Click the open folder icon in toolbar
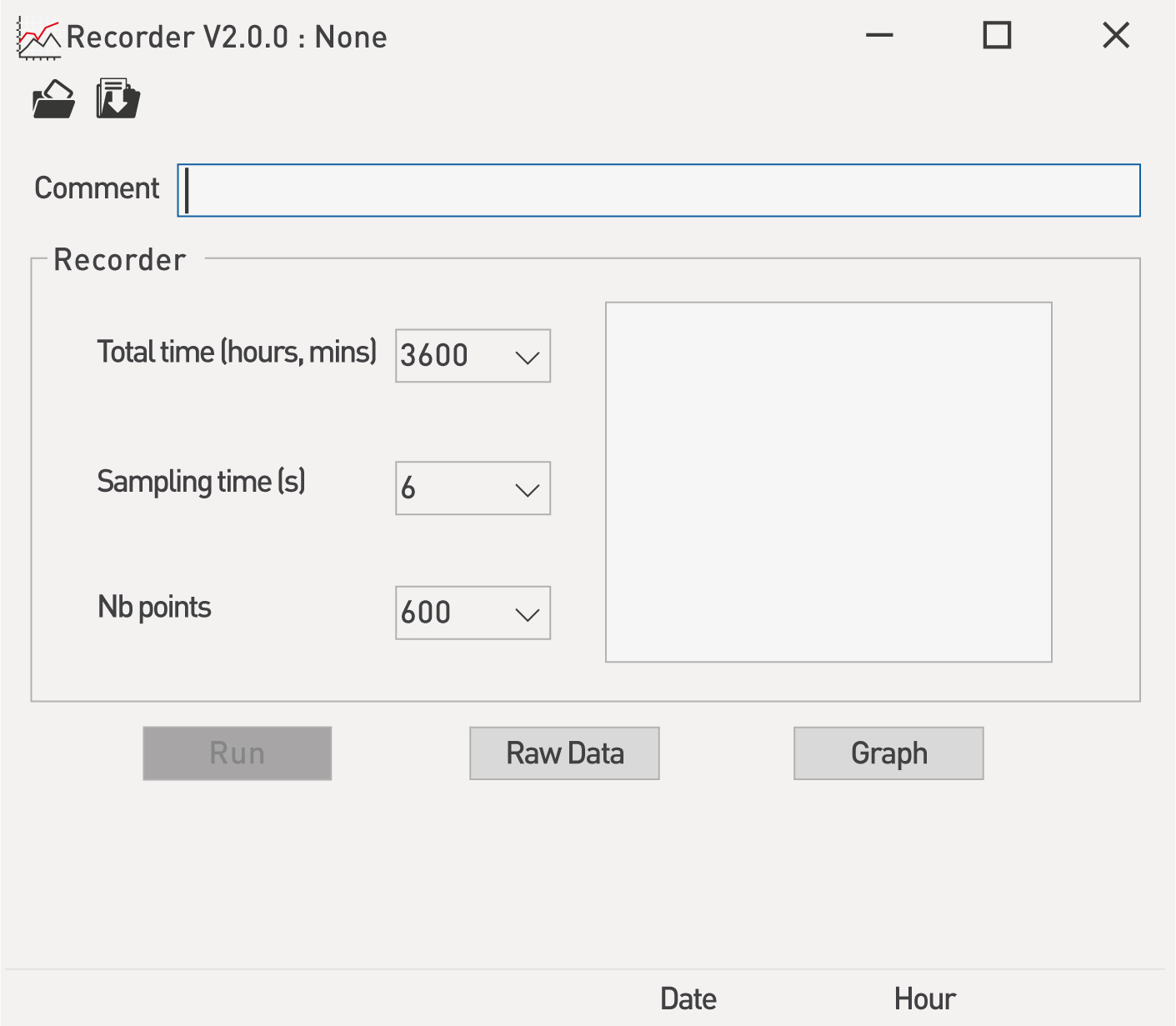The height and width of the screenshot is (1026, 1176). click(53, 99)
